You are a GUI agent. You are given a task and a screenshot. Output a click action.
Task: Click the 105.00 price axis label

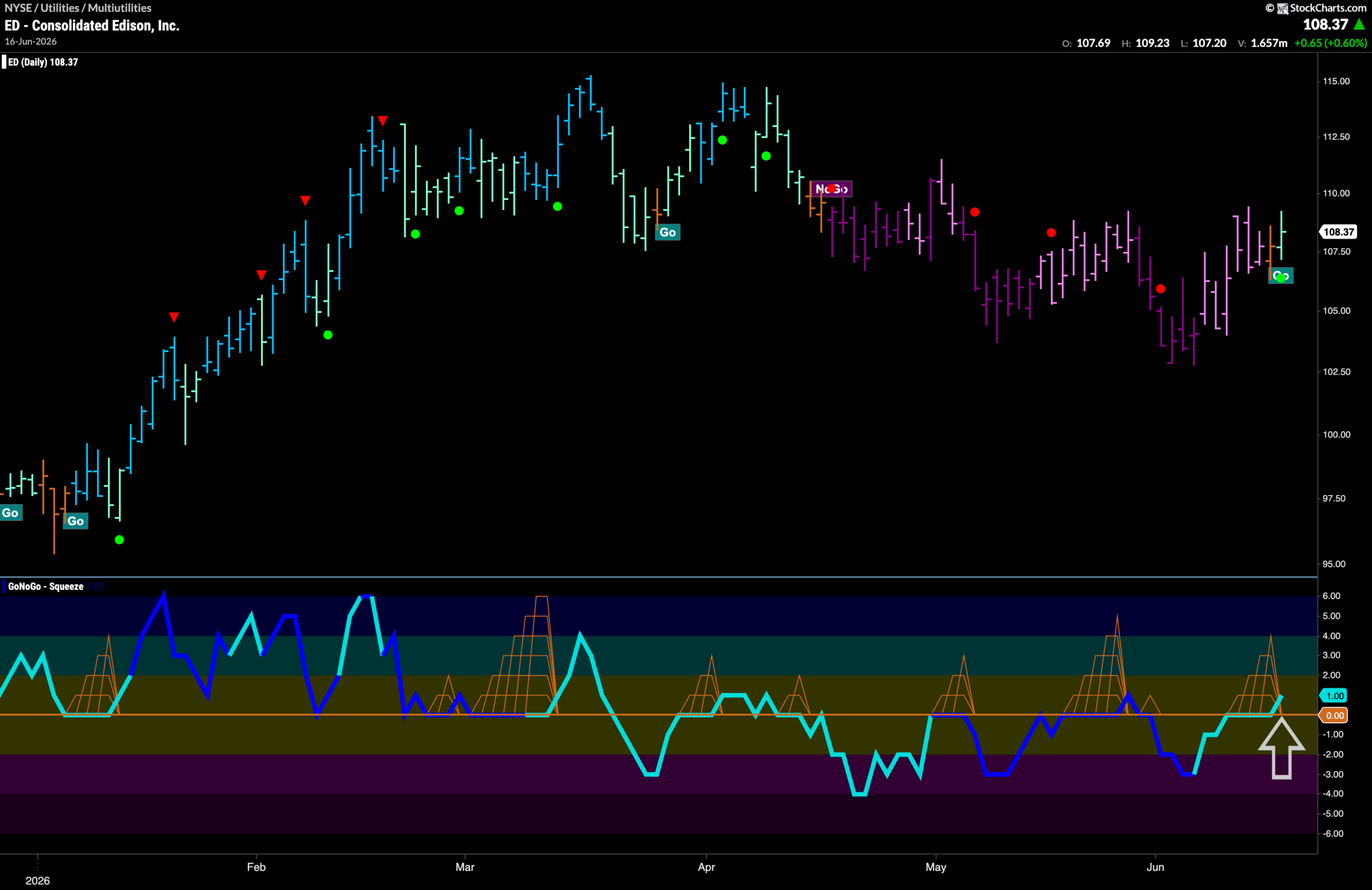pyautogui.click(x=1336, y=311)
